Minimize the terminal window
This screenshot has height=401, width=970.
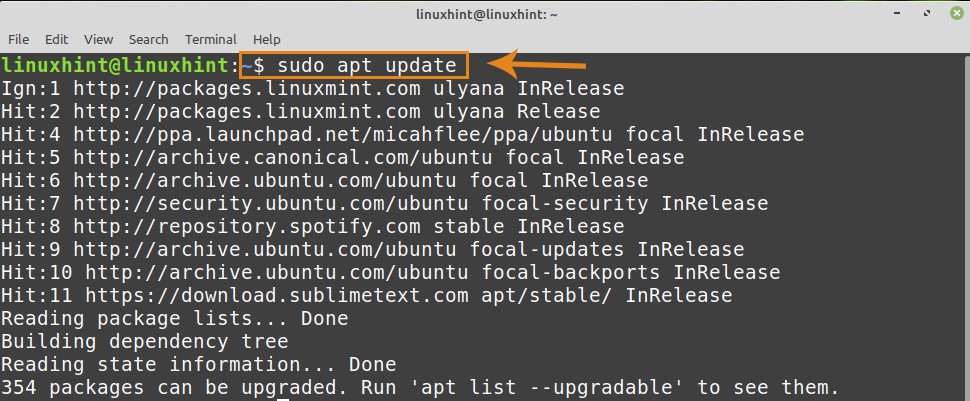899,13
